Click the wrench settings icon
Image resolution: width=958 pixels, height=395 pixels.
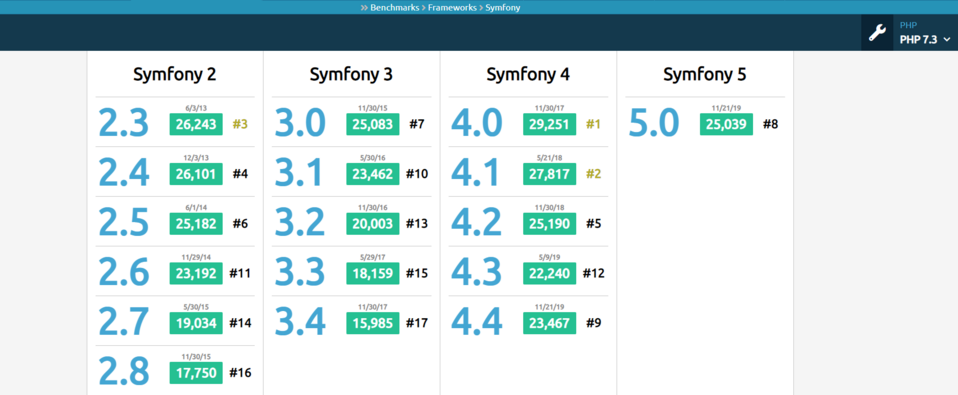[x=877, y=33]
